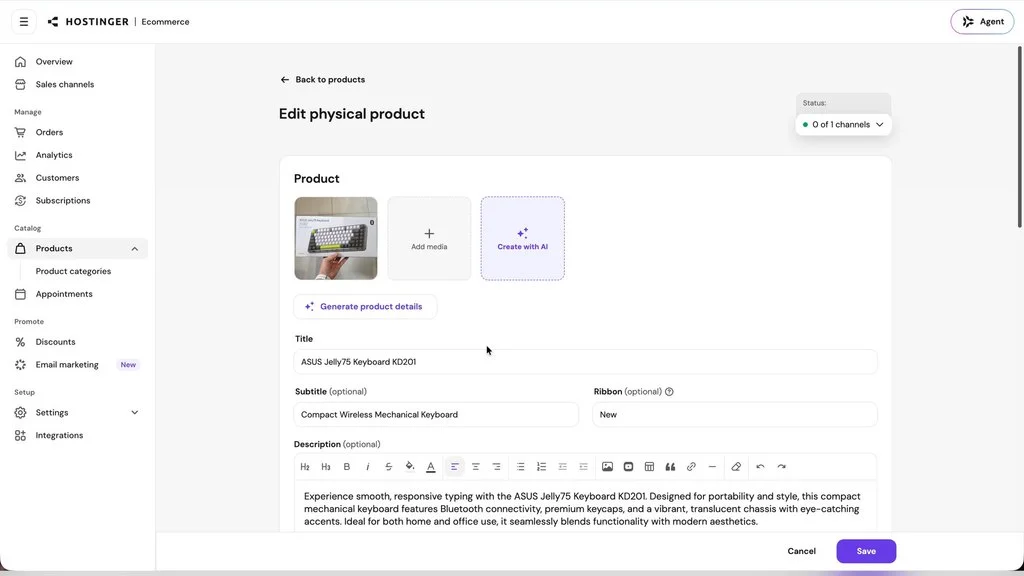Image resolution: width=1024 pixels, height=576 pixels.
Task: Toggle strikethrough formatting
Action: point(389,467)
